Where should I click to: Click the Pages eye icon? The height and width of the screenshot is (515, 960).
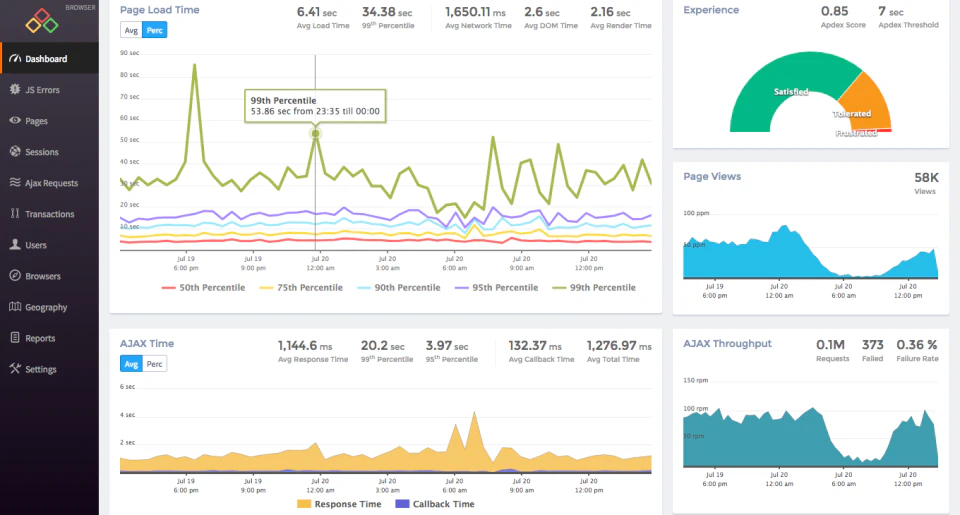click(x=15, y=121)
